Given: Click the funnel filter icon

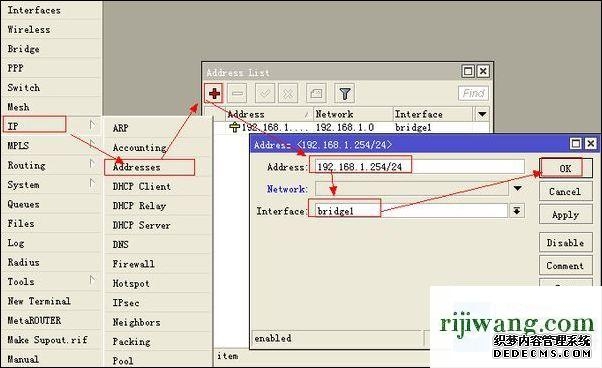Looking at the screenshot, I should (344, 93).
